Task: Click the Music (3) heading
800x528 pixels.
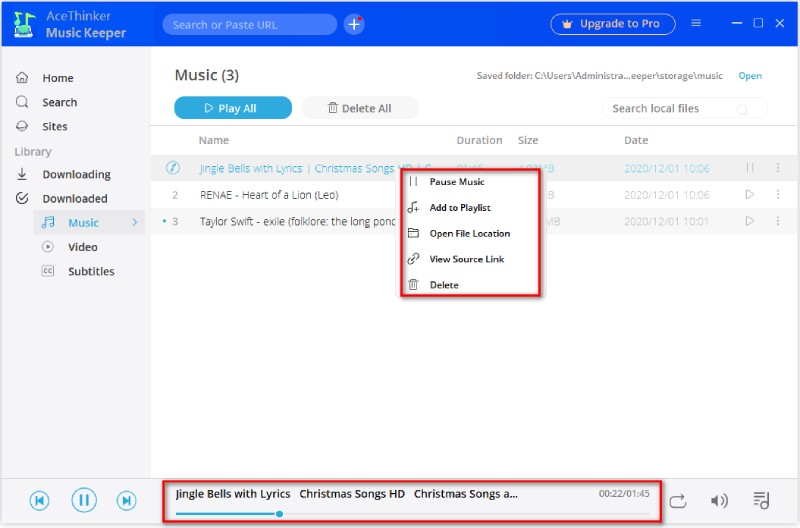Action: [x=207, y=76]
